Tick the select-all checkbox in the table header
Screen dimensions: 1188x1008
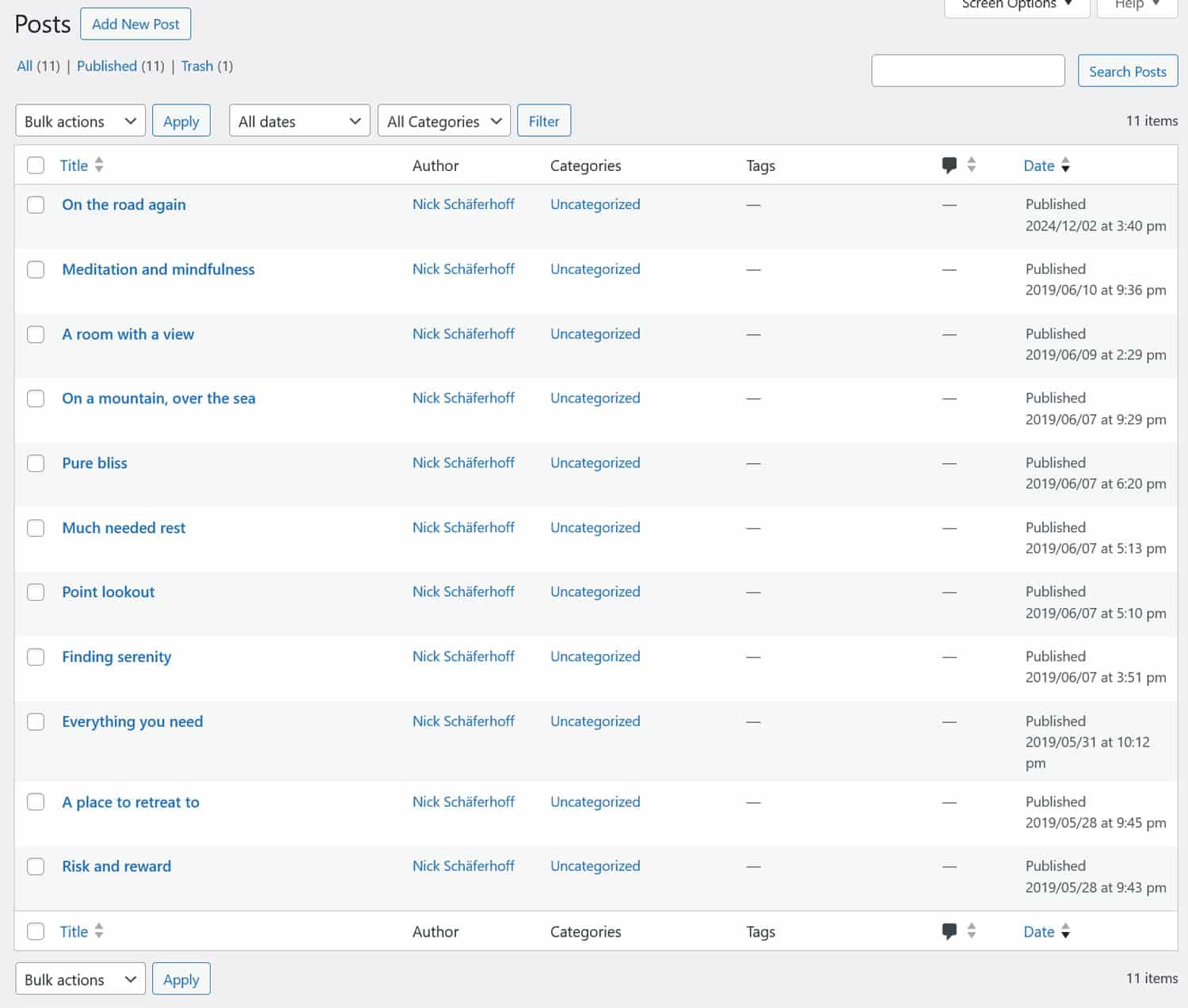point(36,165)
